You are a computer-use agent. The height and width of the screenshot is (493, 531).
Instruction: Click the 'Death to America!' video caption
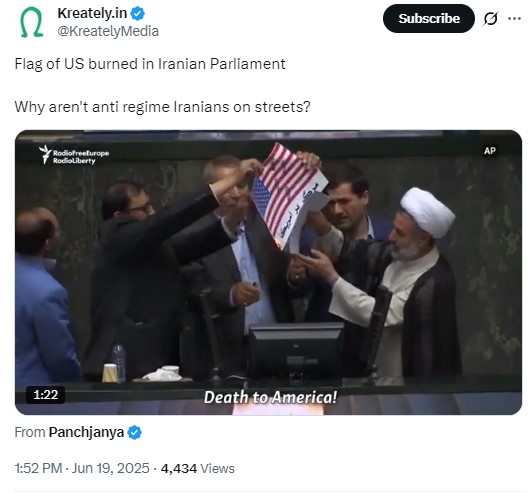coord(270,397)
